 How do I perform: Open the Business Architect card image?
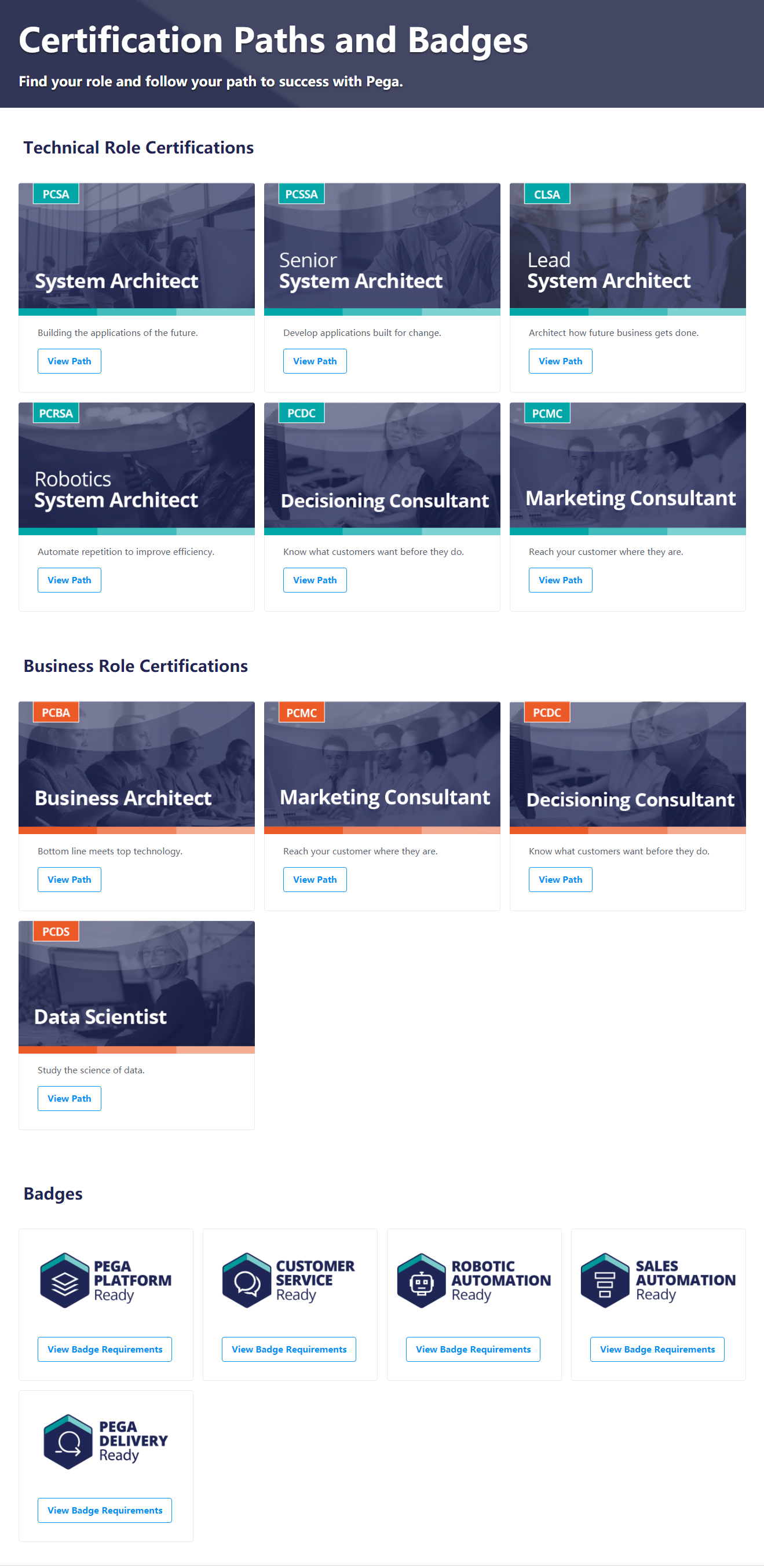[136, 768]
